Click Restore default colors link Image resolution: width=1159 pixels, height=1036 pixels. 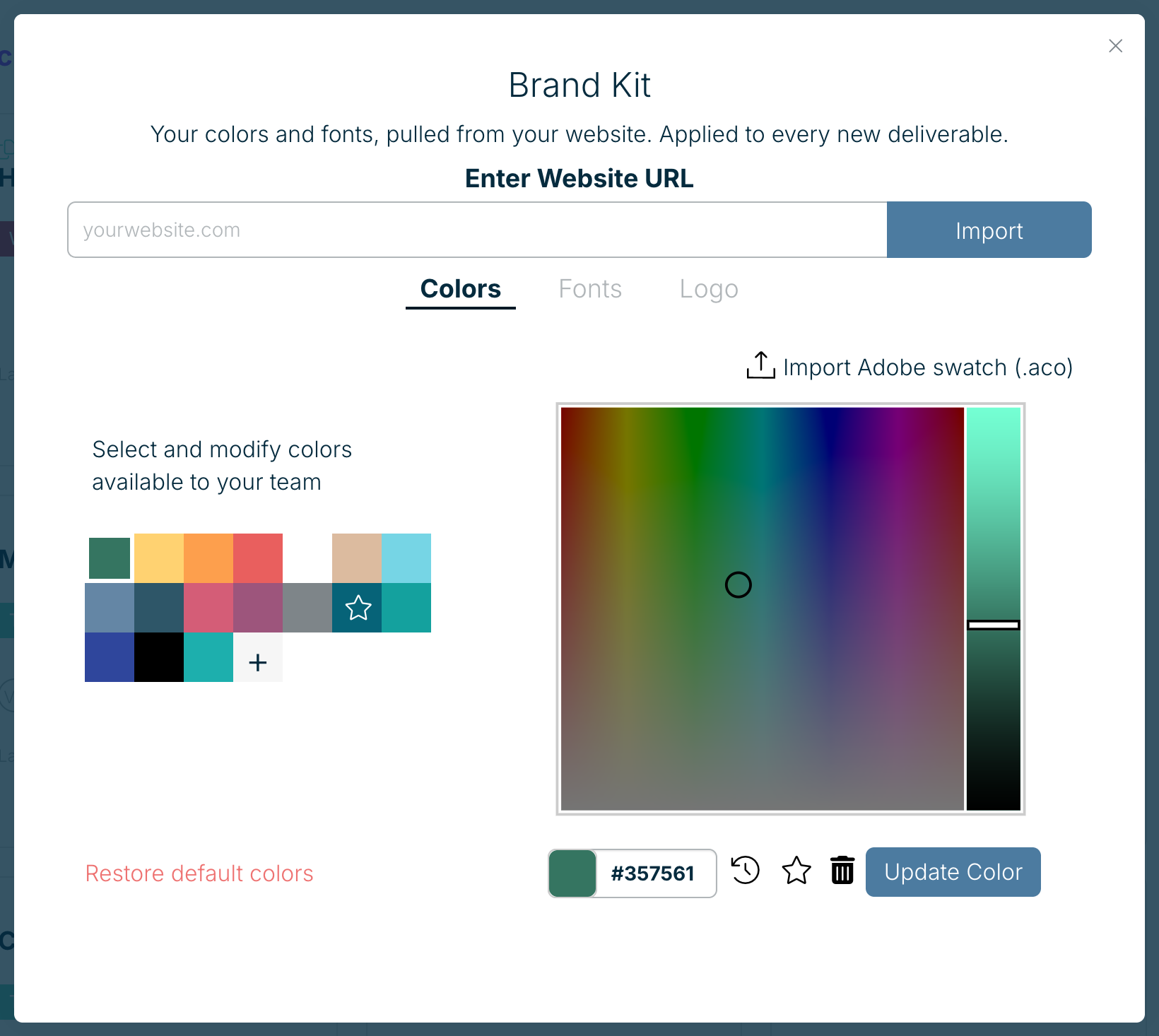point(199,873)
